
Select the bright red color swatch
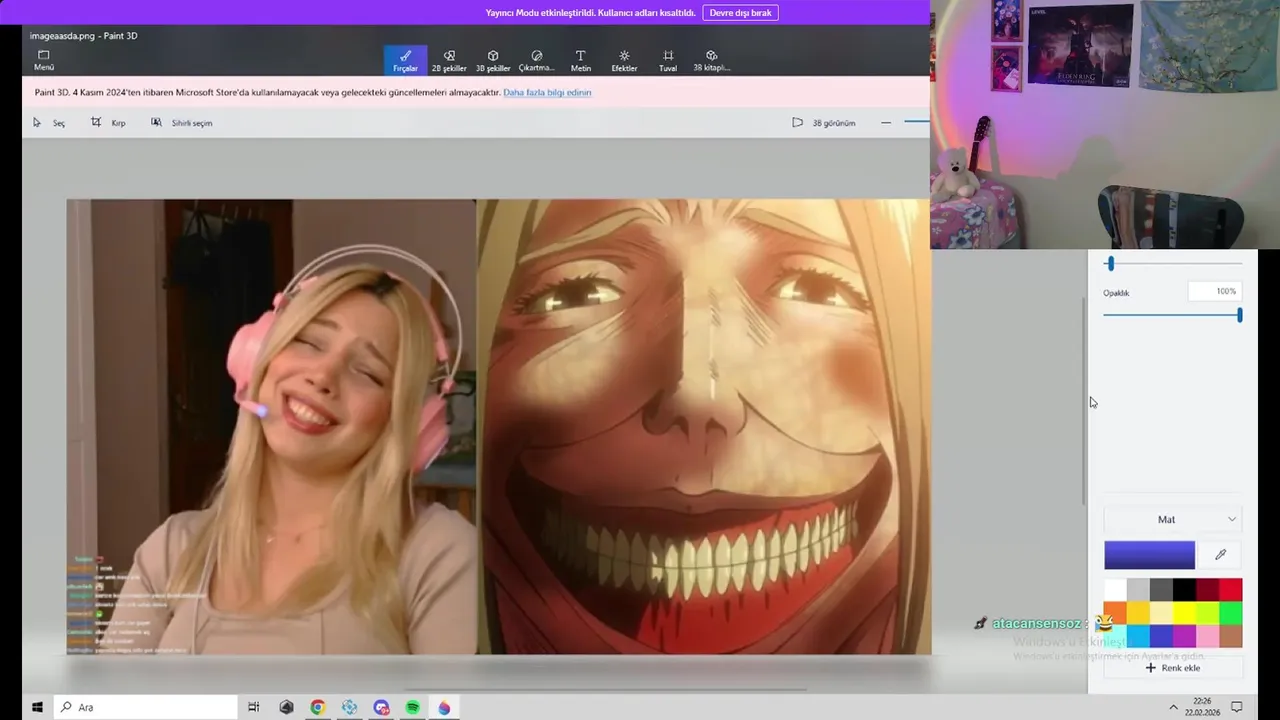tap(1230, 589)
